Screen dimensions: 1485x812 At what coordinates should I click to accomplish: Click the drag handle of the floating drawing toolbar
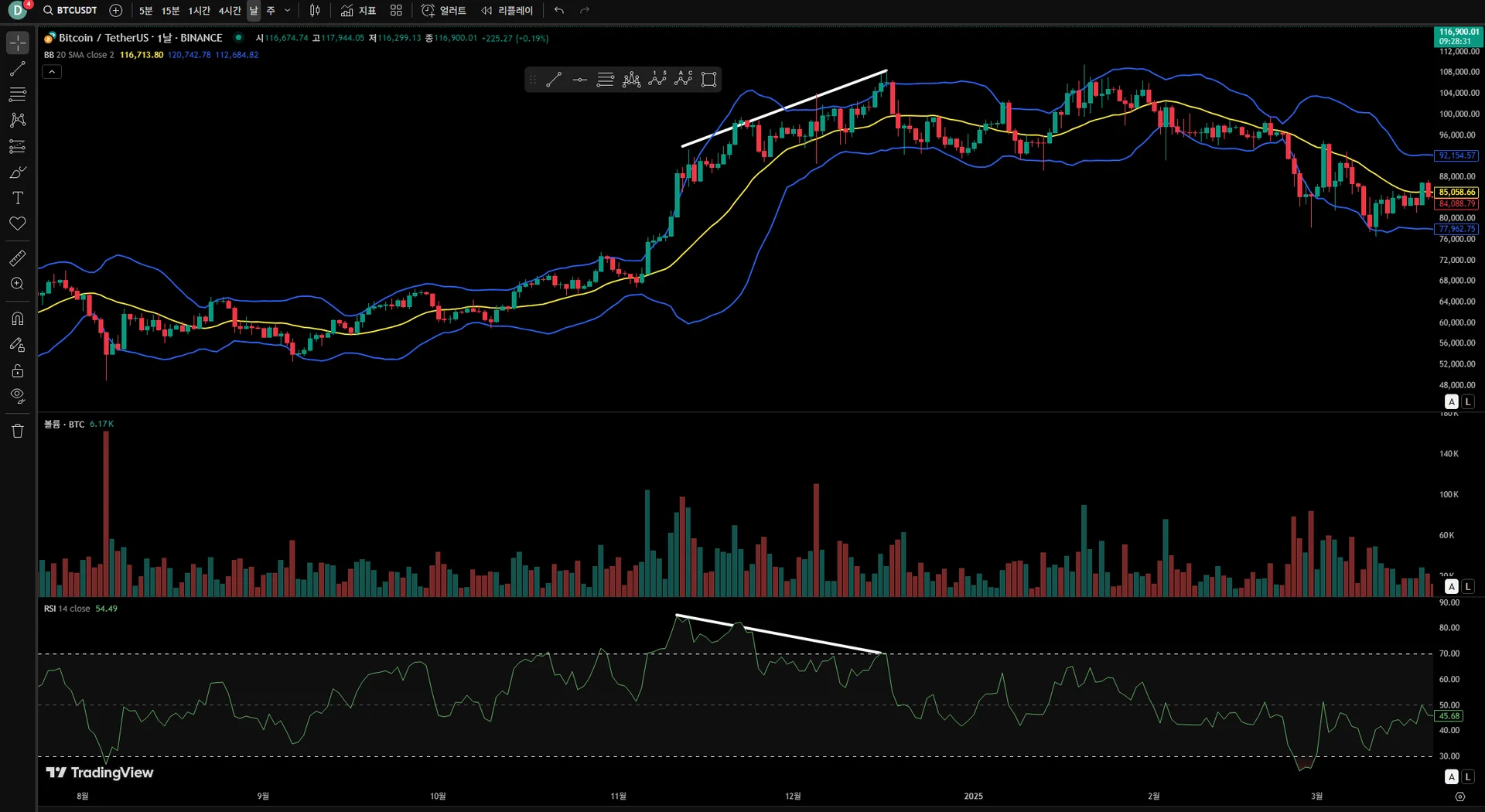click(532, 80)
